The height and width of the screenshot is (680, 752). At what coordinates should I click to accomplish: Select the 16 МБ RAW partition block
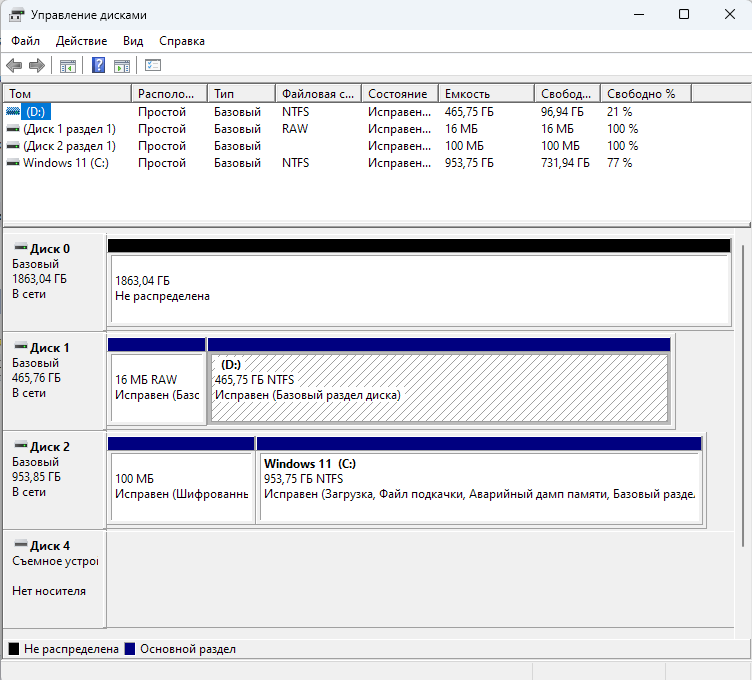pos(157,388)
